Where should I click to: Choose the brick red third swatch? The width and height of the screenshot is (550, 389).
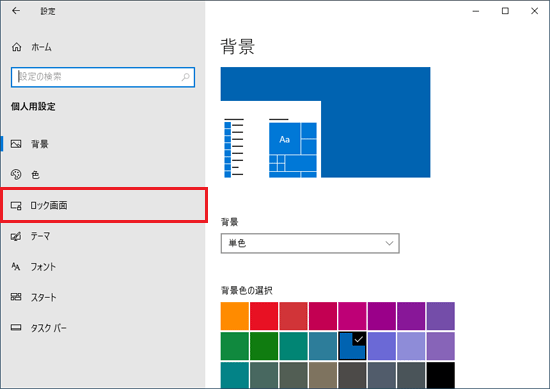(x=294, y=316)
